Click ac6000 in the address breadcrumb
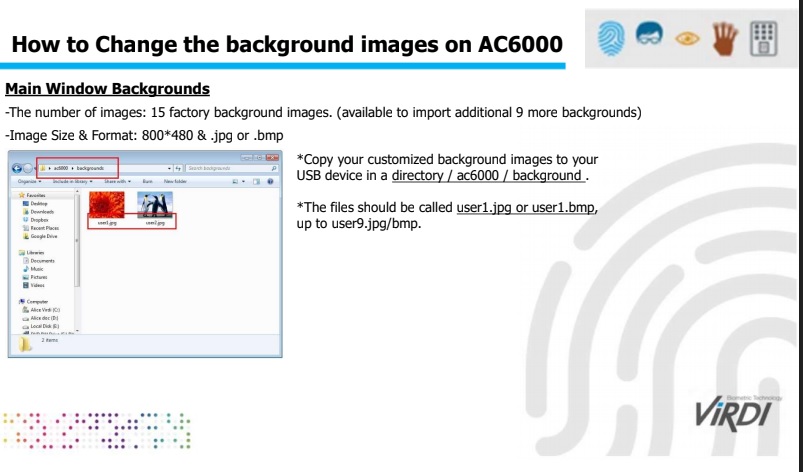803x472 pixels. coord(61,168)
